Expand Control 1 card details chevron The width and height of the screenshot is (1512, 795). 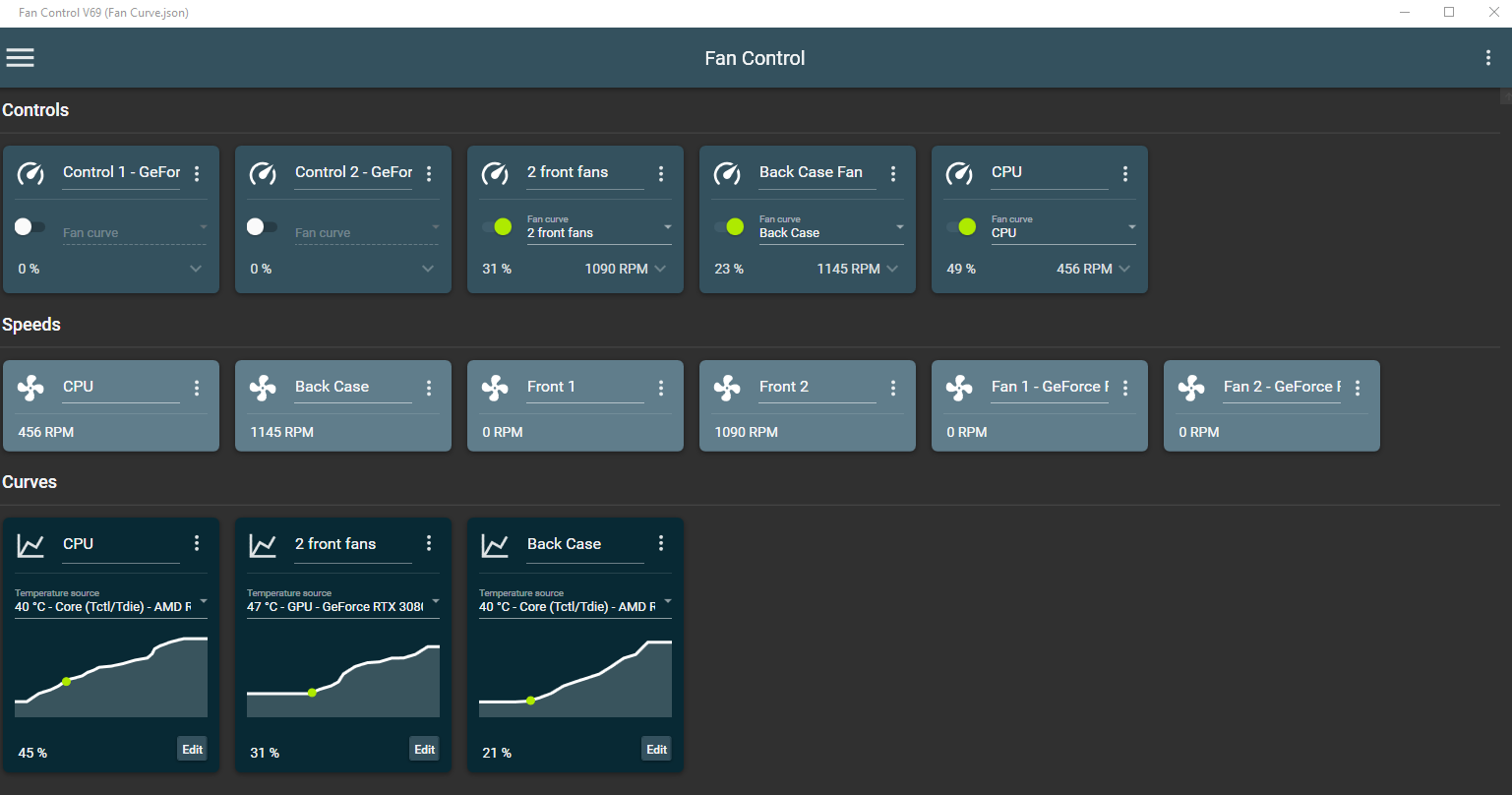tap(196, 269)
